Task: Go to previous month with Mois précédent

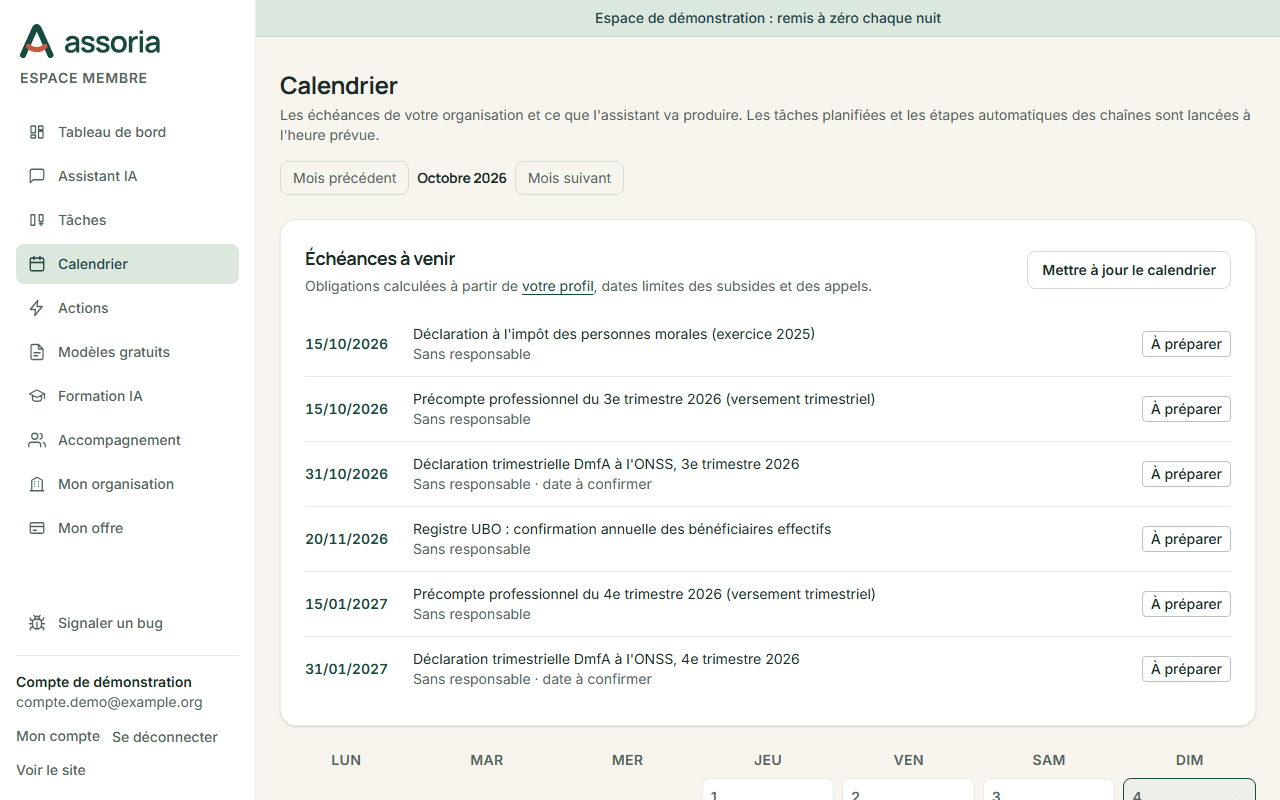Action: point(344,178)
